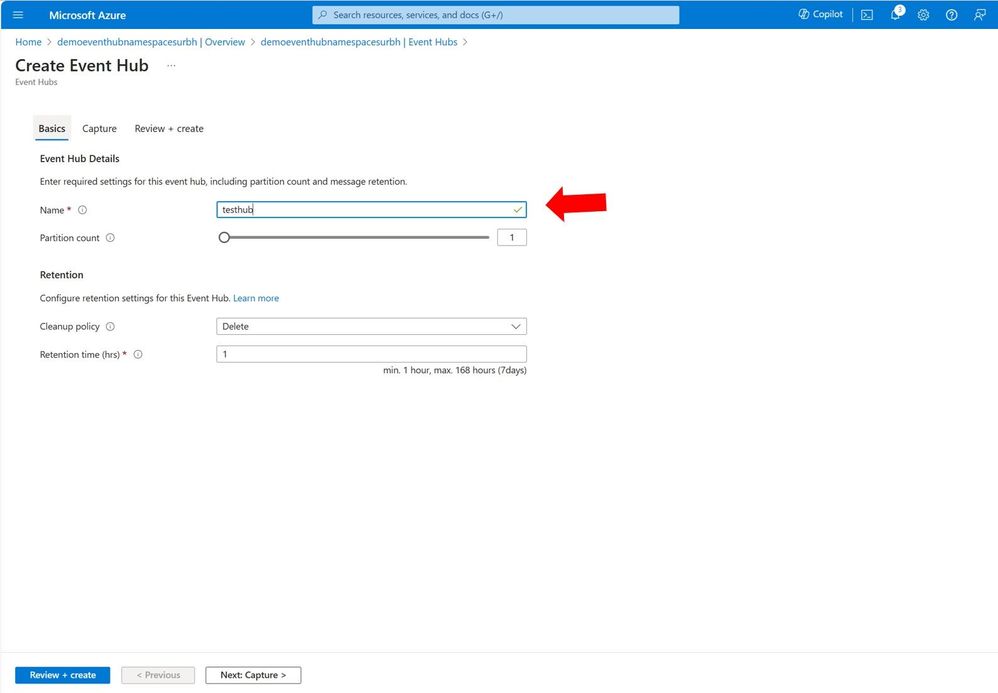Viewport: 998px width, 693px height.
Task: Open Copilot in the header
Action: (820, 14)
